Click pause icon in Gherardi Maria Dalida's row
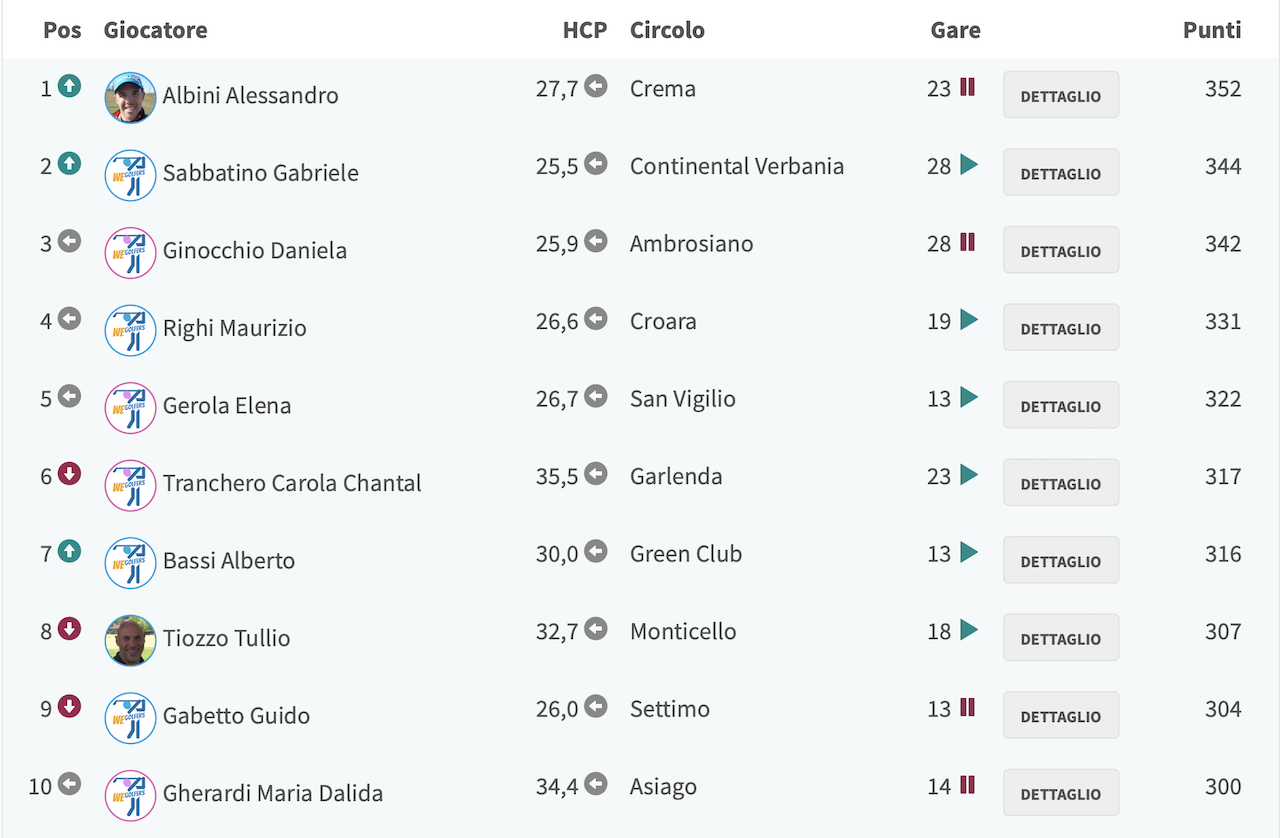Viewport: 1280px width, 838px height. [967, 785]
